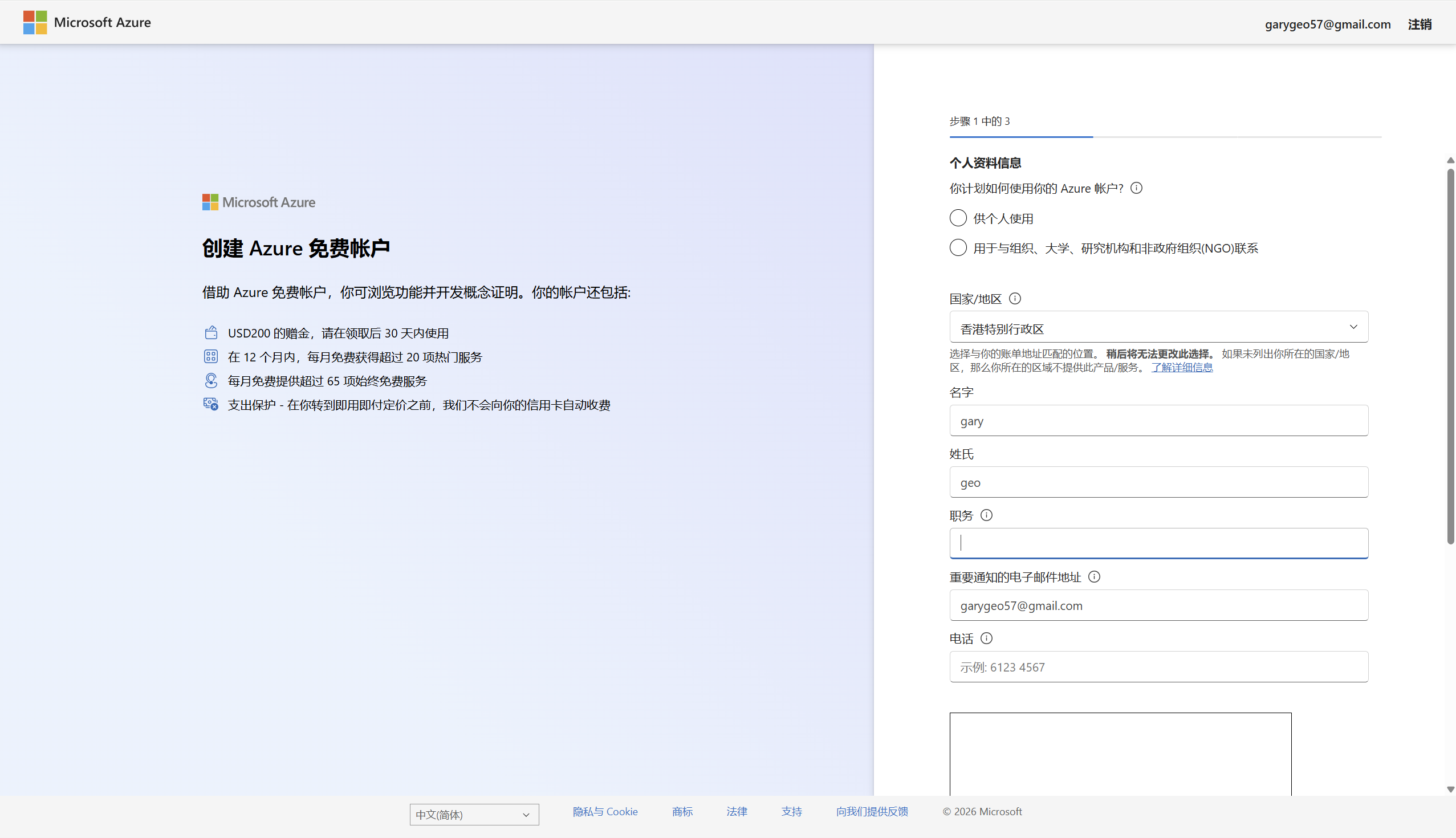Open the 支持 footer link
1456x838 pixels.
click(x=791, y=812)
